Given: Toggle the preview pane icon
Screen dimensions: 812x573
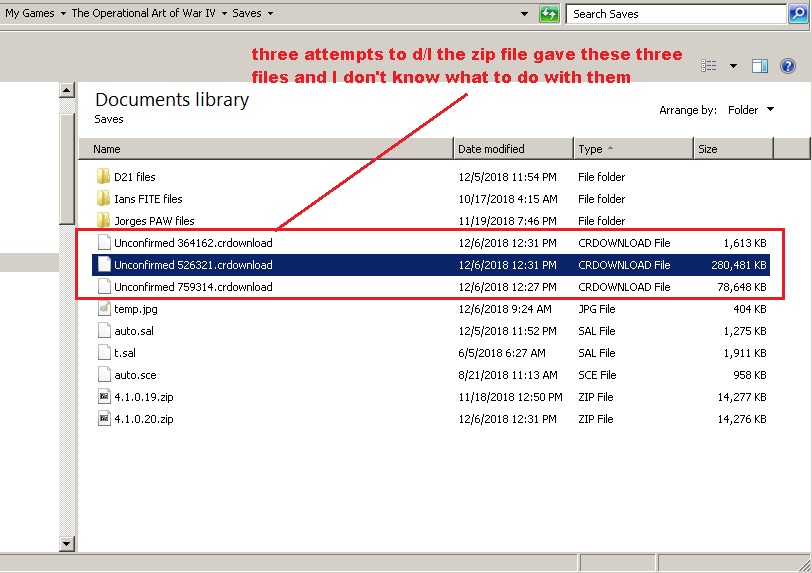Looking at the screenshot, I should pyautogui.click(x=760, y=66).
